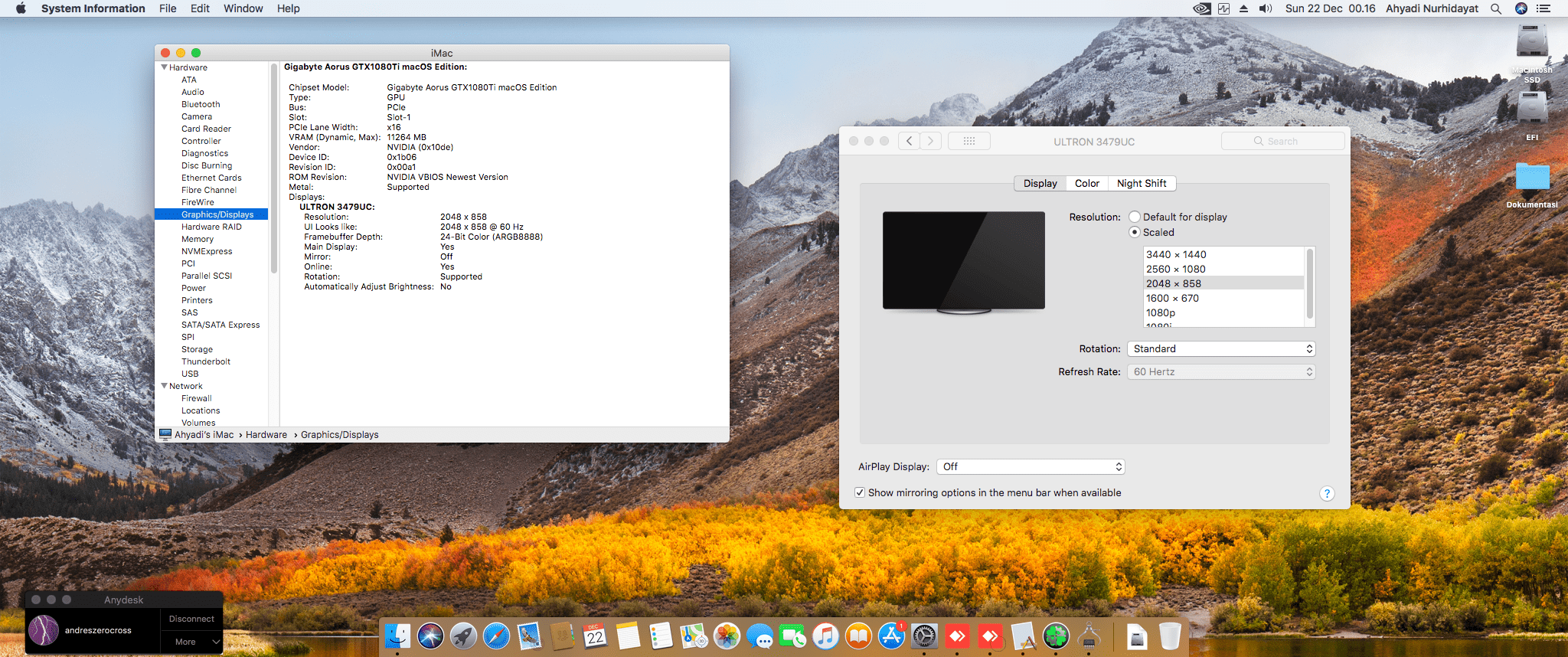Open System Preferences gear in Dock
This screenshot has width=1568, height=657.
[x=924, y=636]
